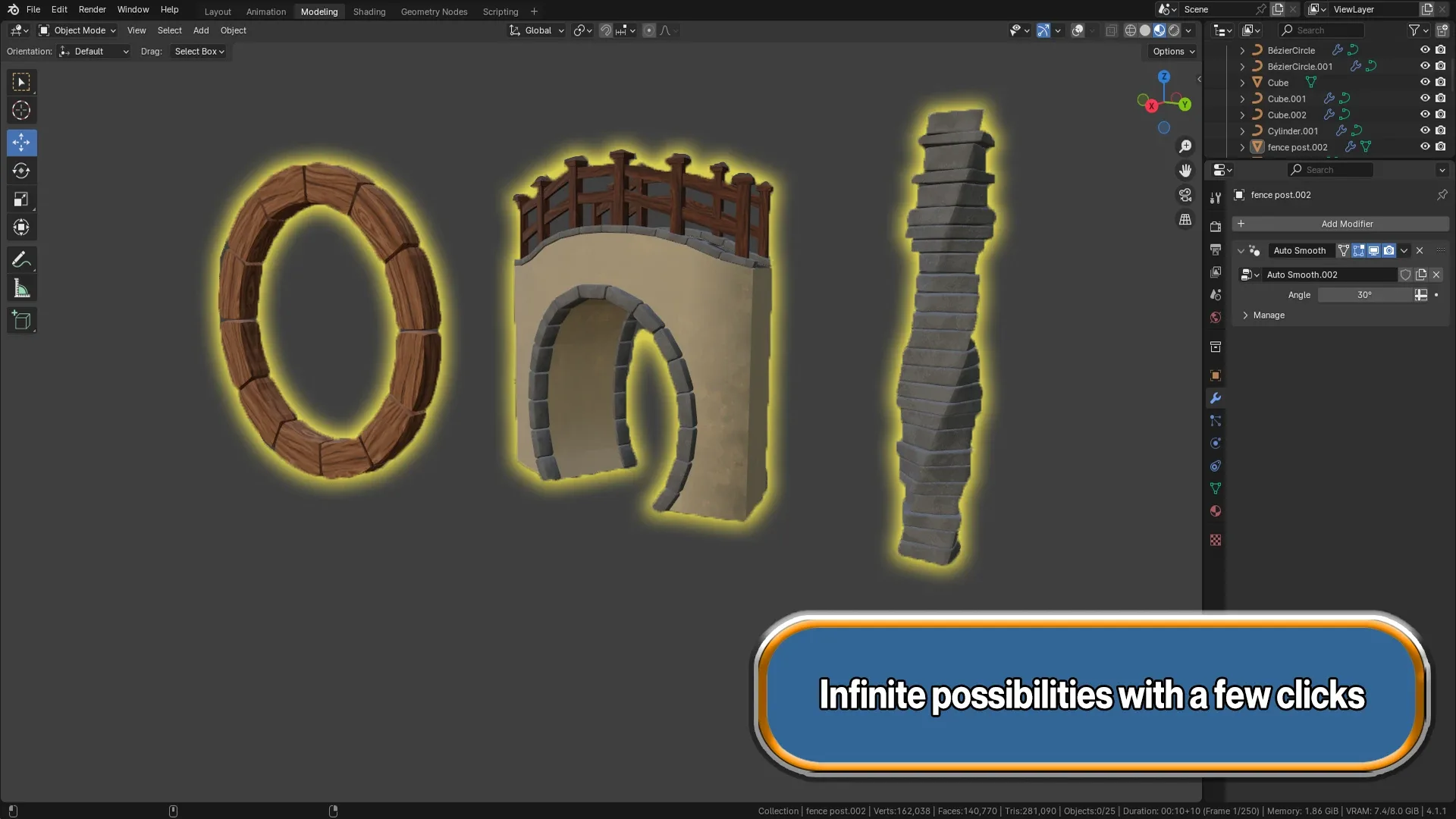Switch viewport to Rendered shading mode

click(x=1172, y=30)
